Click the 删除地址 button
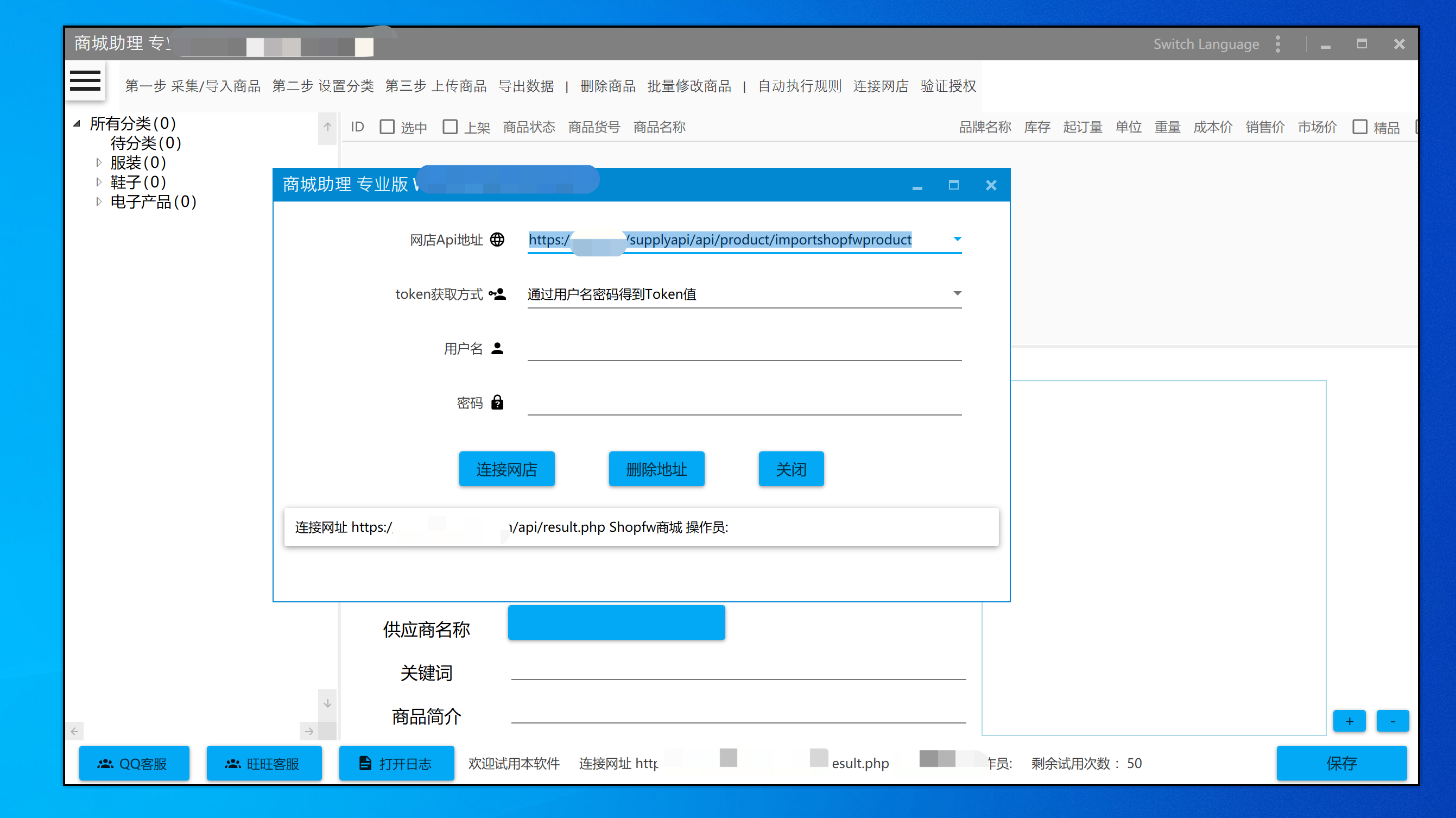This screenshot has width=1456, height=818. 656,469
